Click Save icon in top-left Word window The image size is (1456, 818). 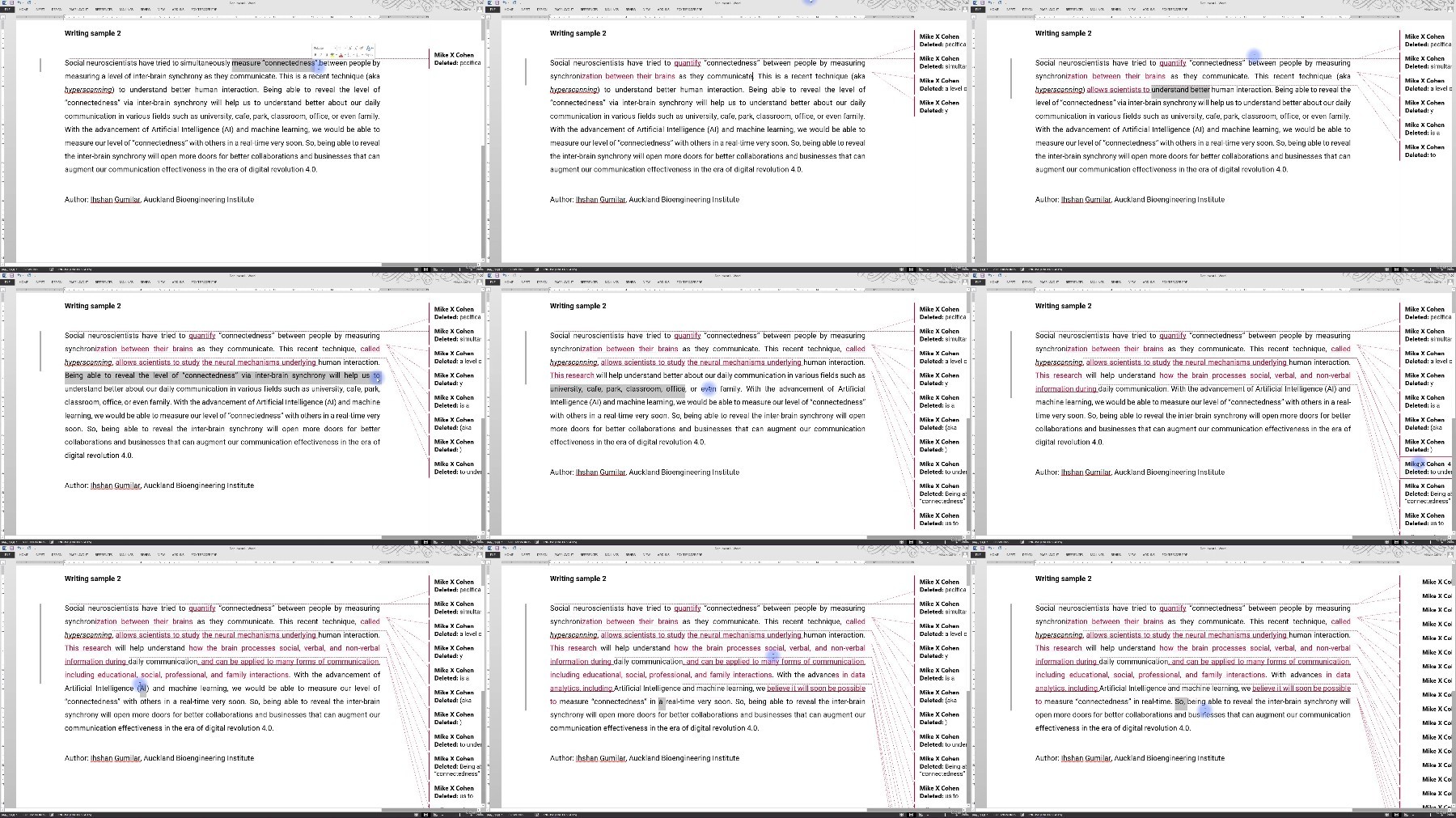11,2
